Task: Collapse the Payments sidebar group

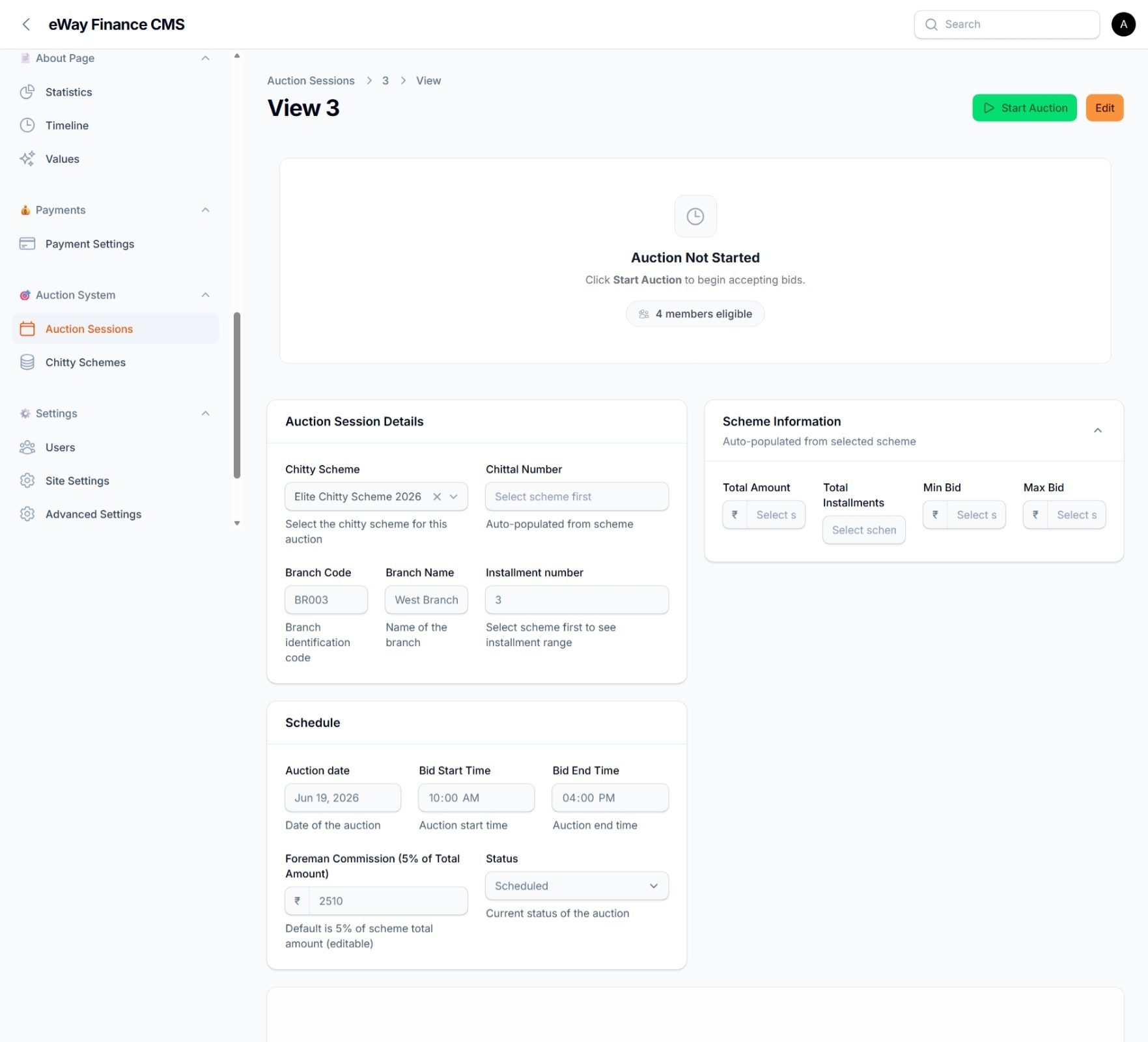Action: point(205,210)
